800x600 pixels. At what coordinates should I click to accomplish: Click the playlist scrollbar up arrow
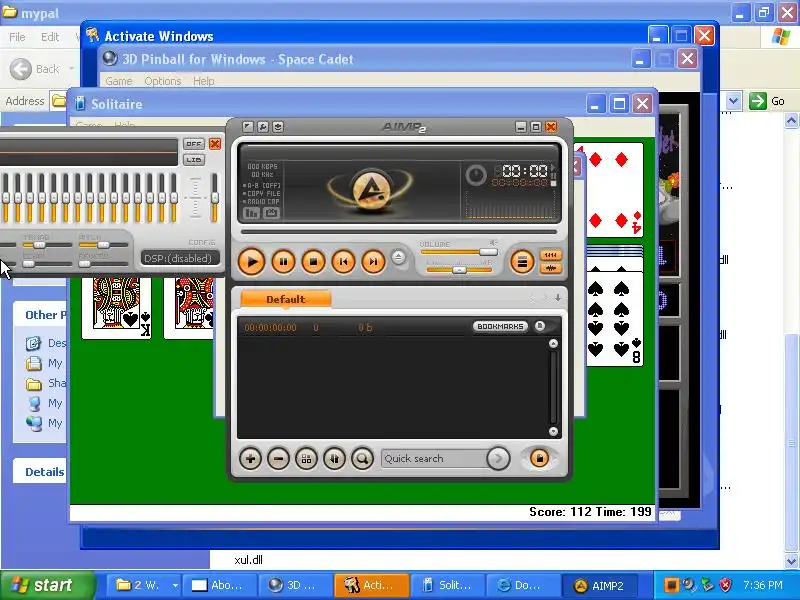(x=553, y=344)
